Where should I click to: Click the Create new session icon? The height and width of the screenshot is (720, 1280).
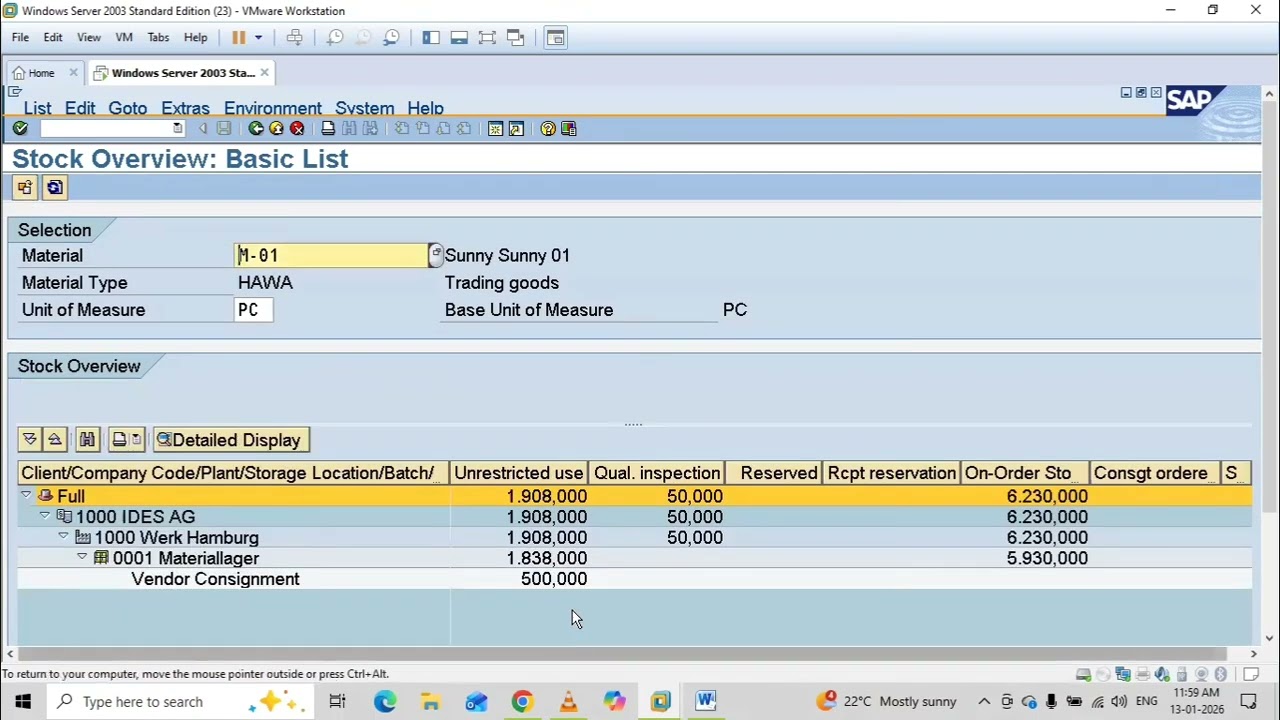[x=495, y=128]
